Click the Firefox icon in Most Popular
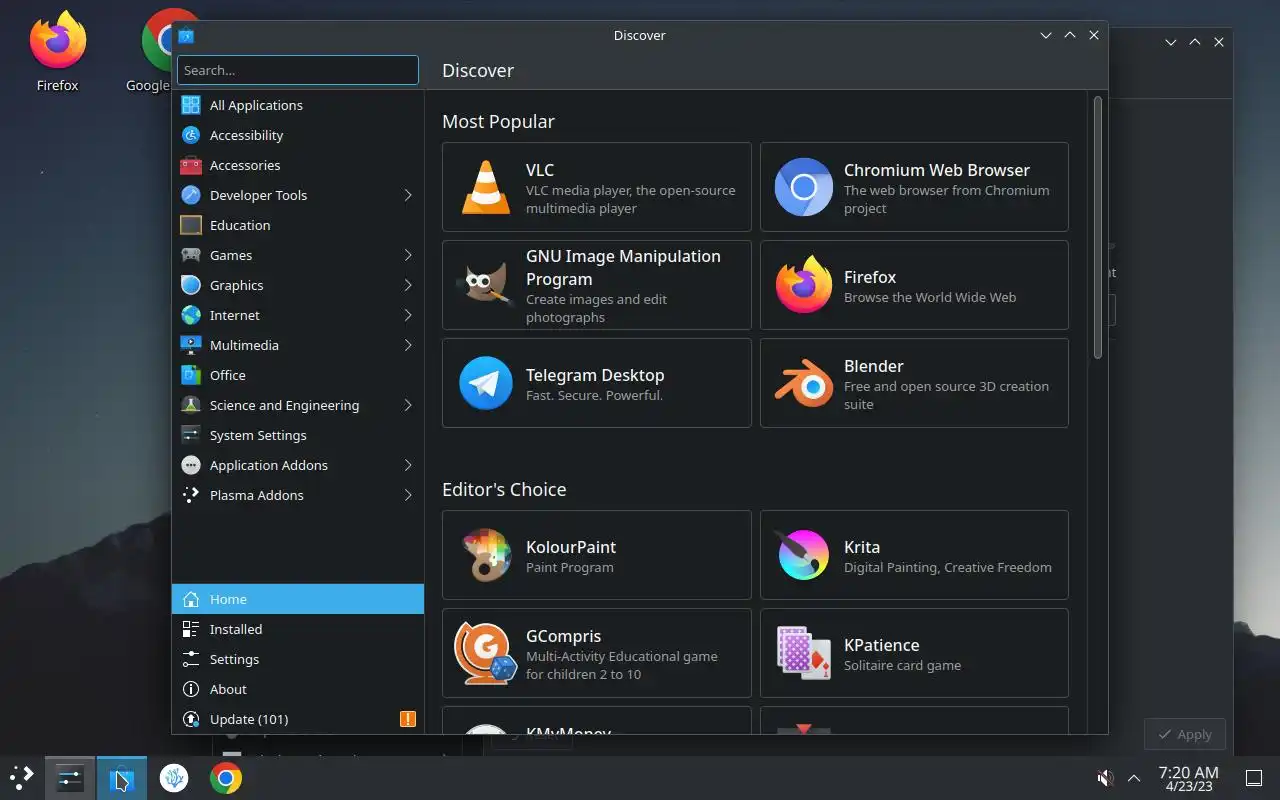This screenshot has height=800, width=1280. coord(803,285)
